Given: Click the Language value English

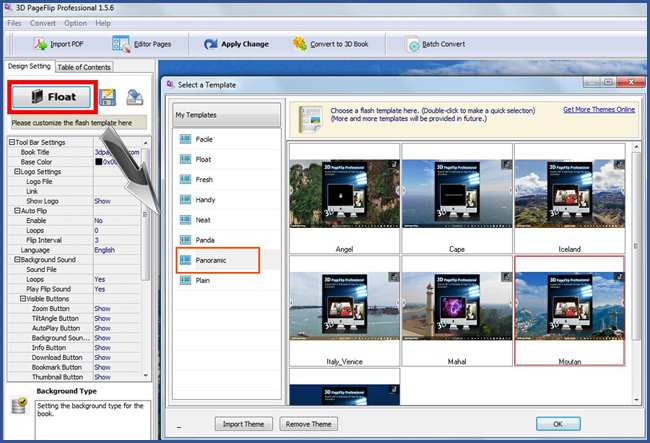Looking at the screenshot, I should [104, 250].
